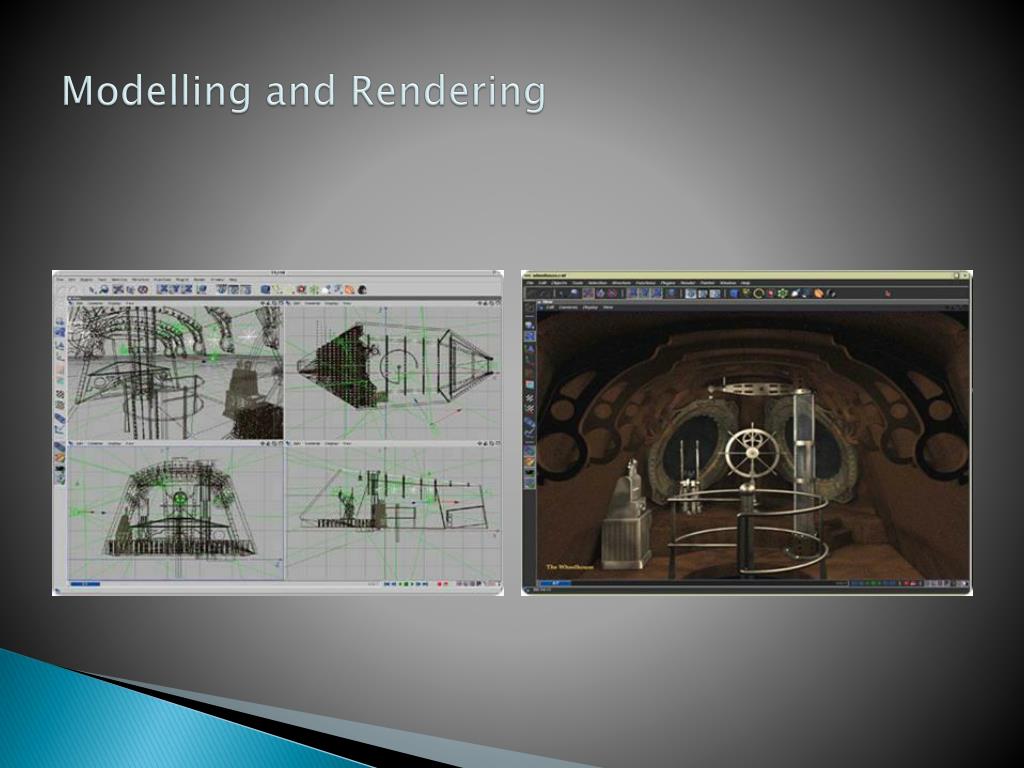
Task: Click the middle render icon in the rendered-scene toolbar
Action: click(x=703, y=294)
